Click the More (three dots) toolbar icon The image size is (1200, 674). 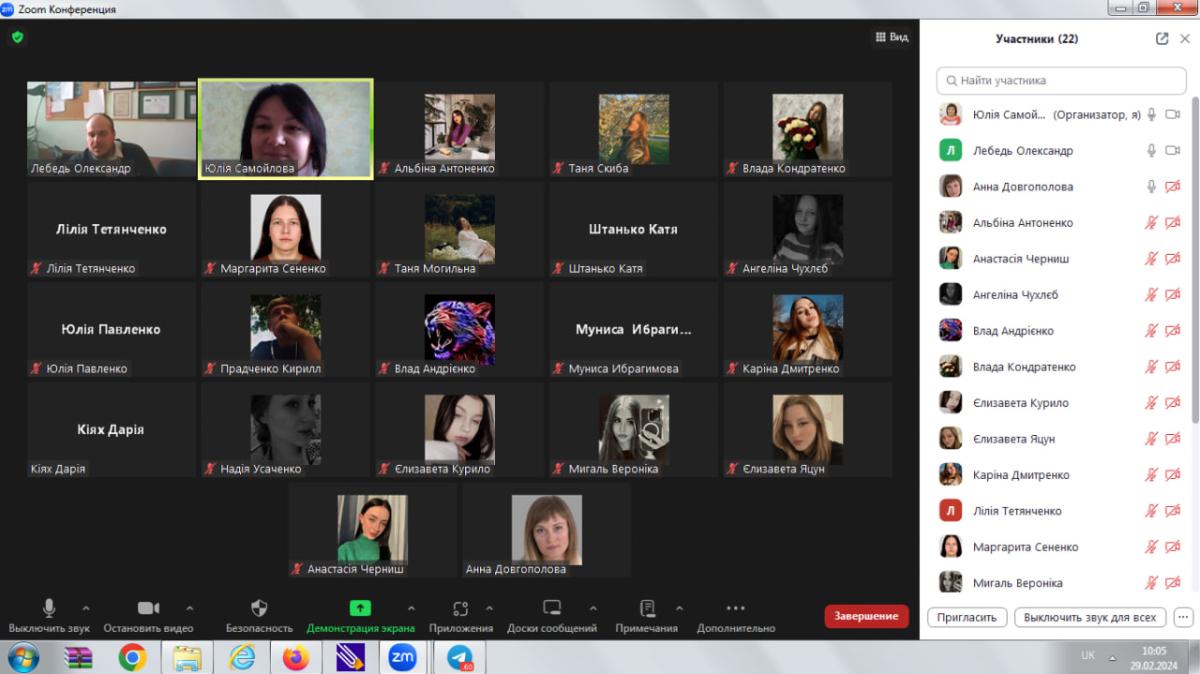tap(735, 608)
